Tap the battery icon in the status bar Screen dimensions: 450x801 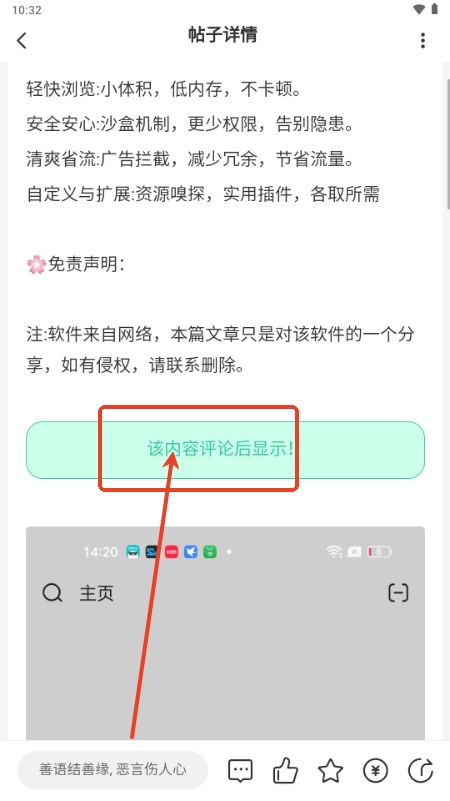click(435, 9)
